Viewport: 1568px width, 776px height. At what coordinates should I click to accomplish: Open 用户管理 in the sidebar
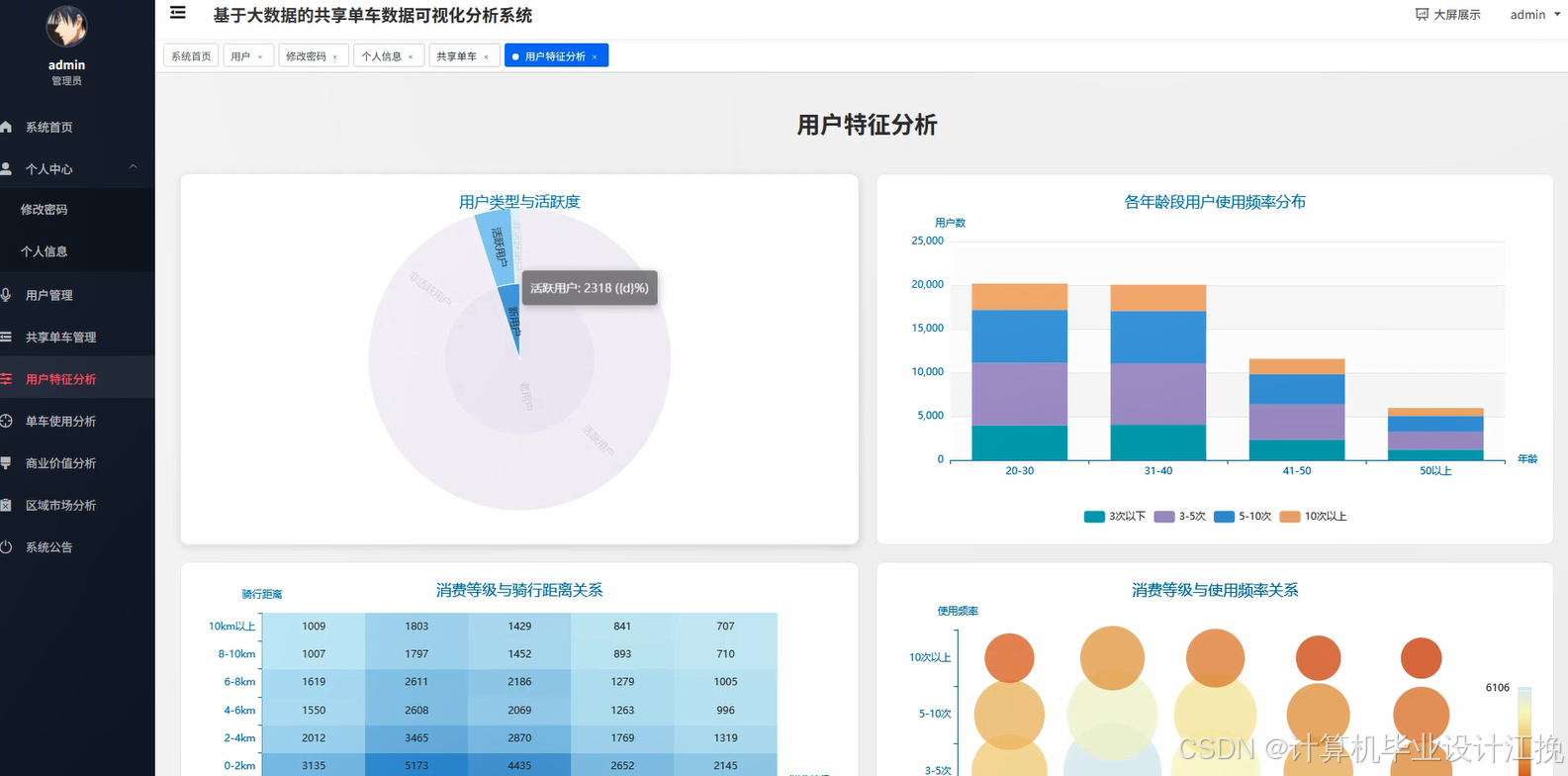pyautogui.click(x=77, y=295)
